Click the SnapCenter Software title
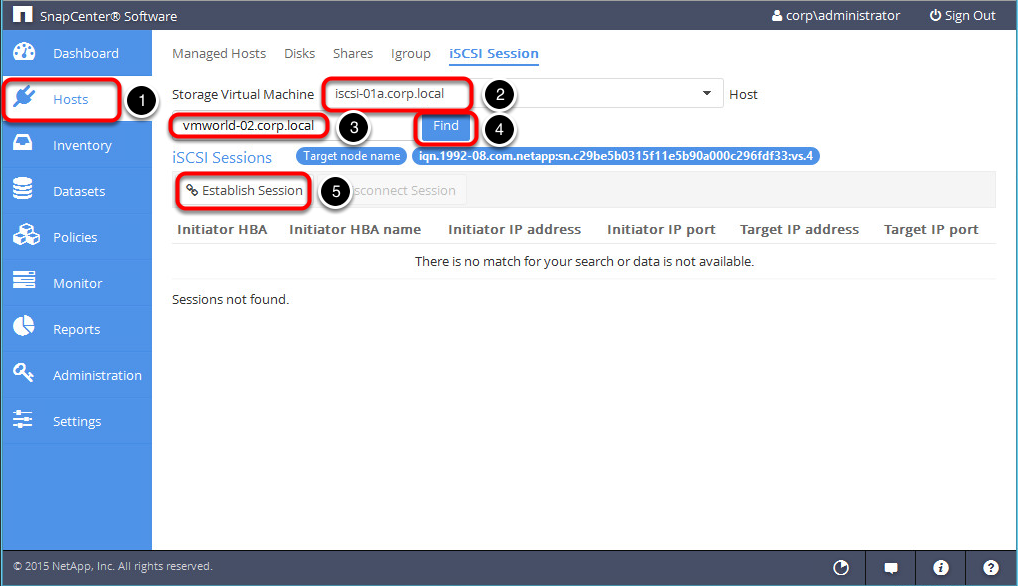This screenshot has width=1018, height=586. pyautogui.click(x=108, y=16)
